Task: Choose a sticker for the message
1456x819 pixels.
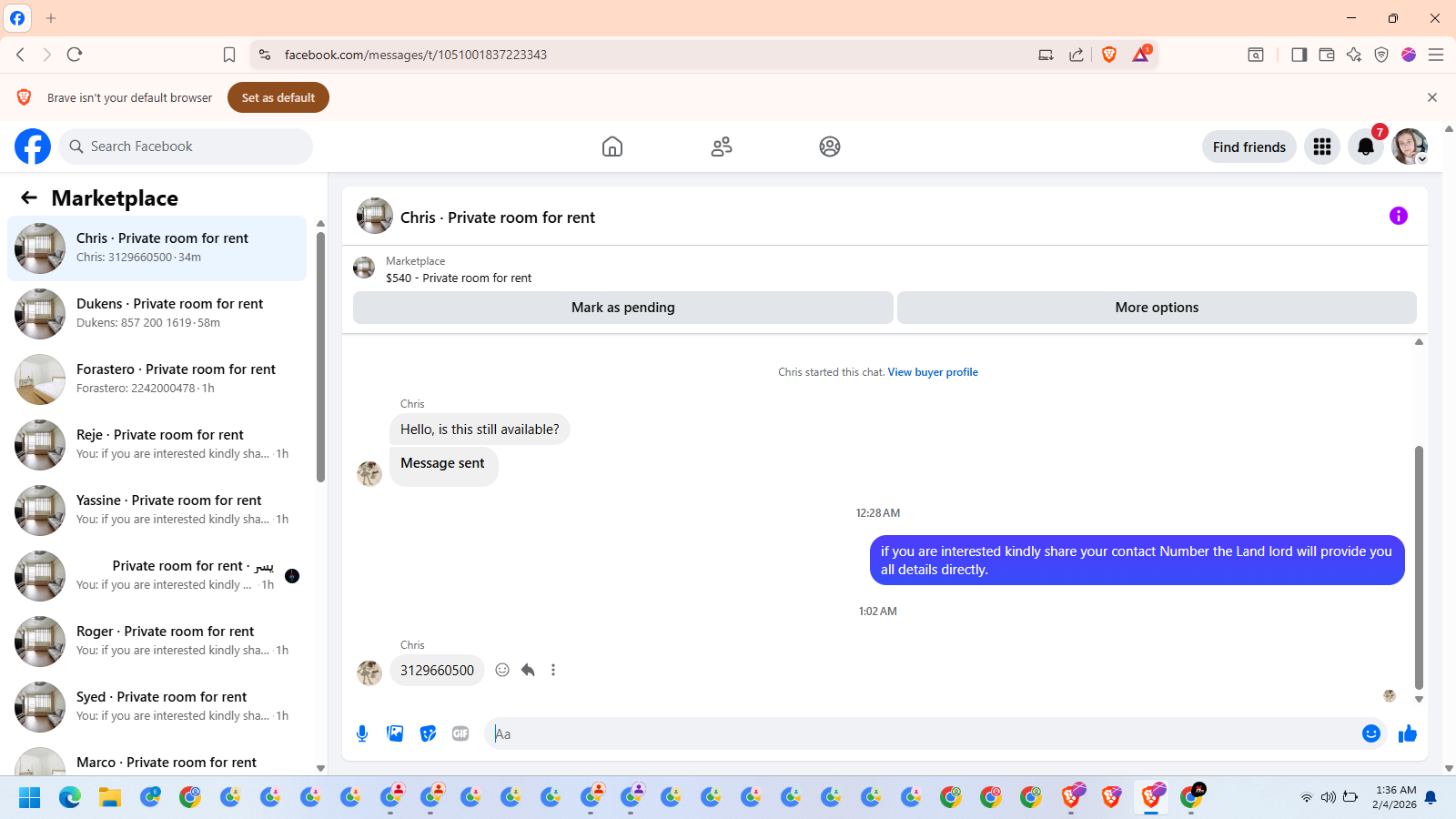Action: pos(428,733)
